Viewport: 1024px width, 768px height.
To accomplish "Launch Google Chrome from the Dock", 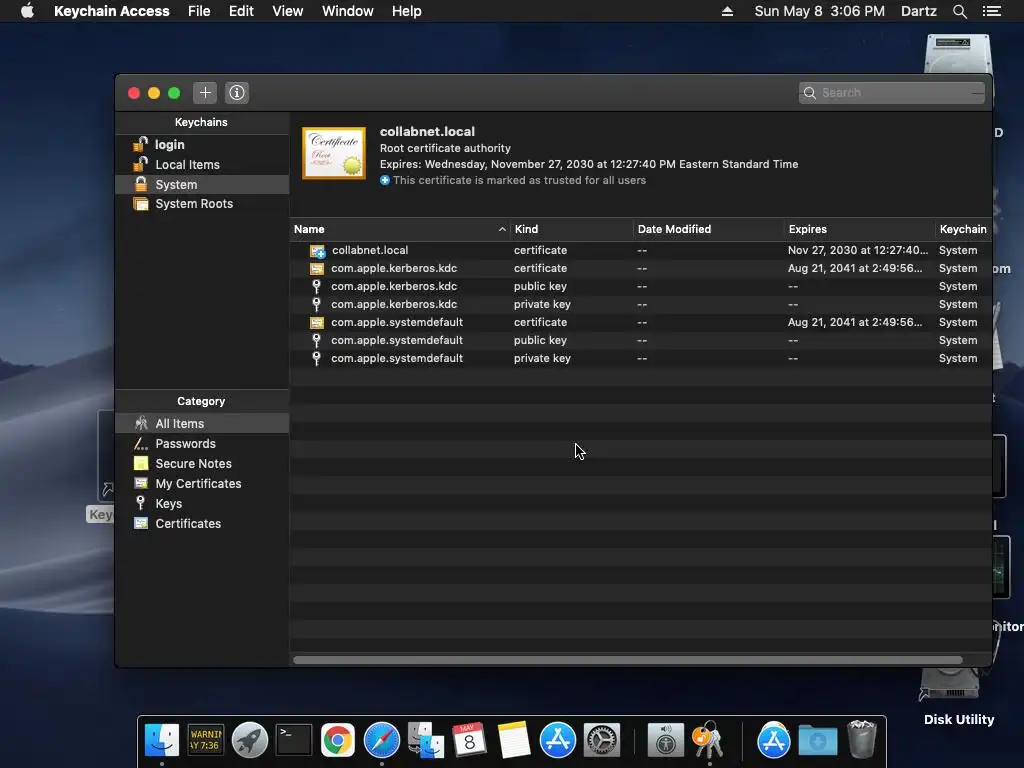I will click(x=338, y=740).
